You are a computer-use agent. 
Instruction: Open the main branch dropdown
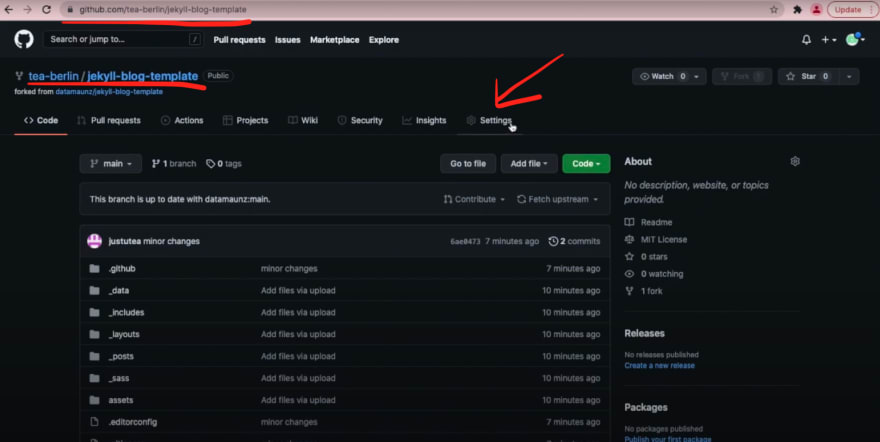tap(111, 164)
